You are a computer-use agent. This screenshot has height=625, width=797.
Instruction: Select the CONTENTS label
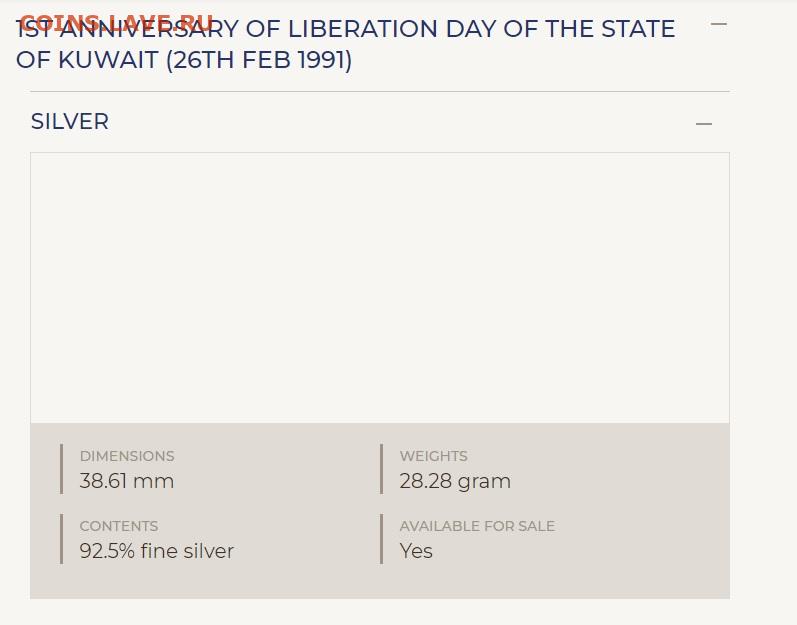click(119, 526)
